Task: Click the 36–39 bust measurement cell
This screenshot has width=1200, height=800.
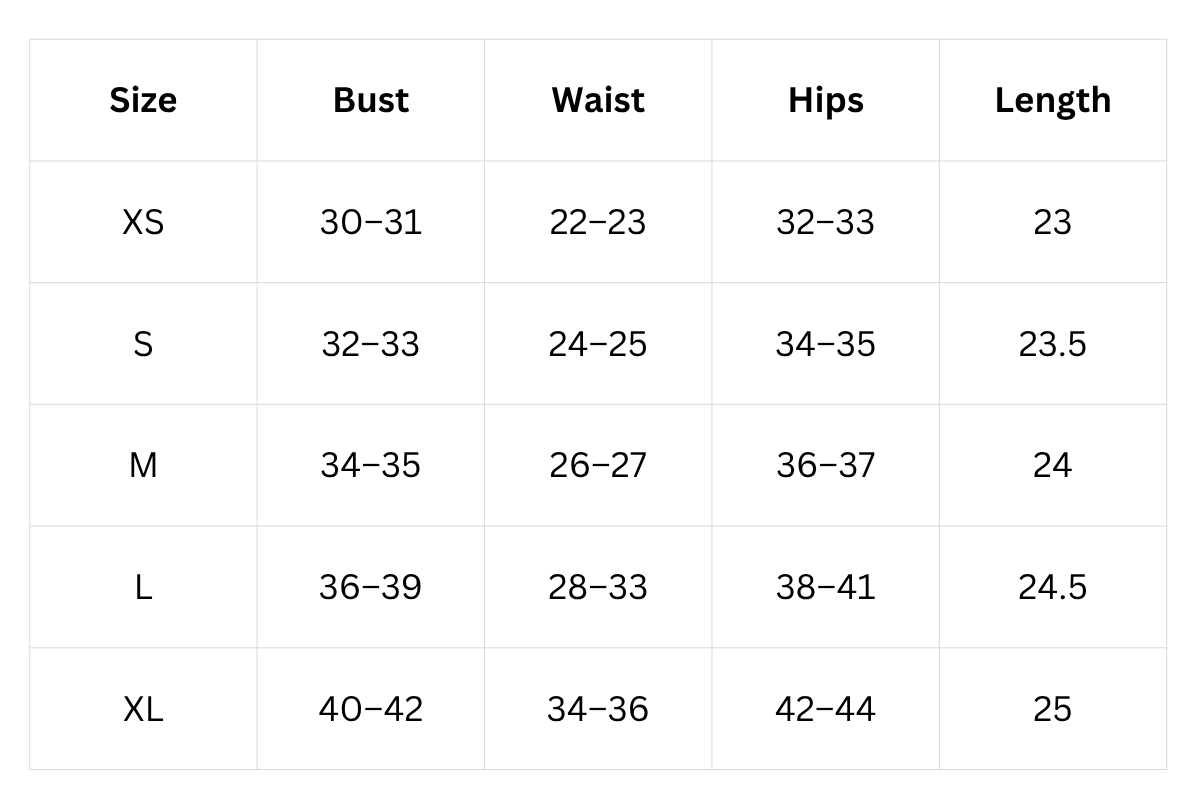Action: (371, 587)
